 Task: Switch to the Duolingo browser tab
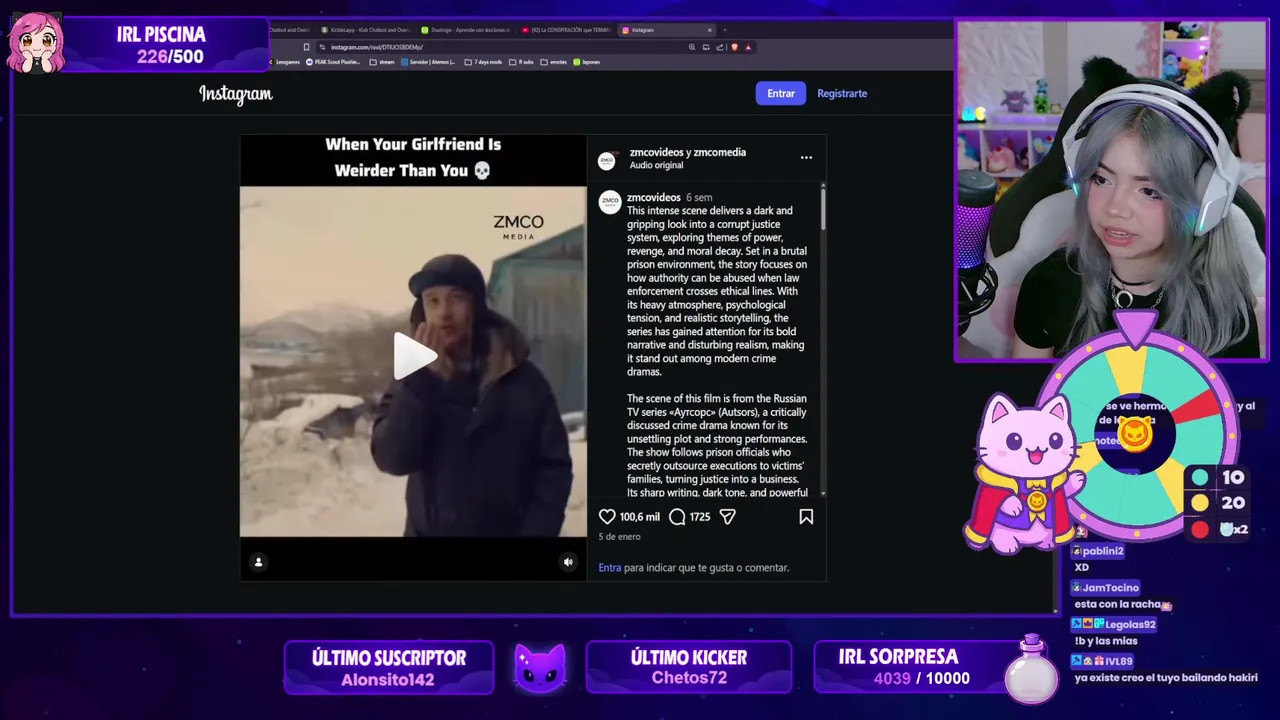click(x=467, y=30)
